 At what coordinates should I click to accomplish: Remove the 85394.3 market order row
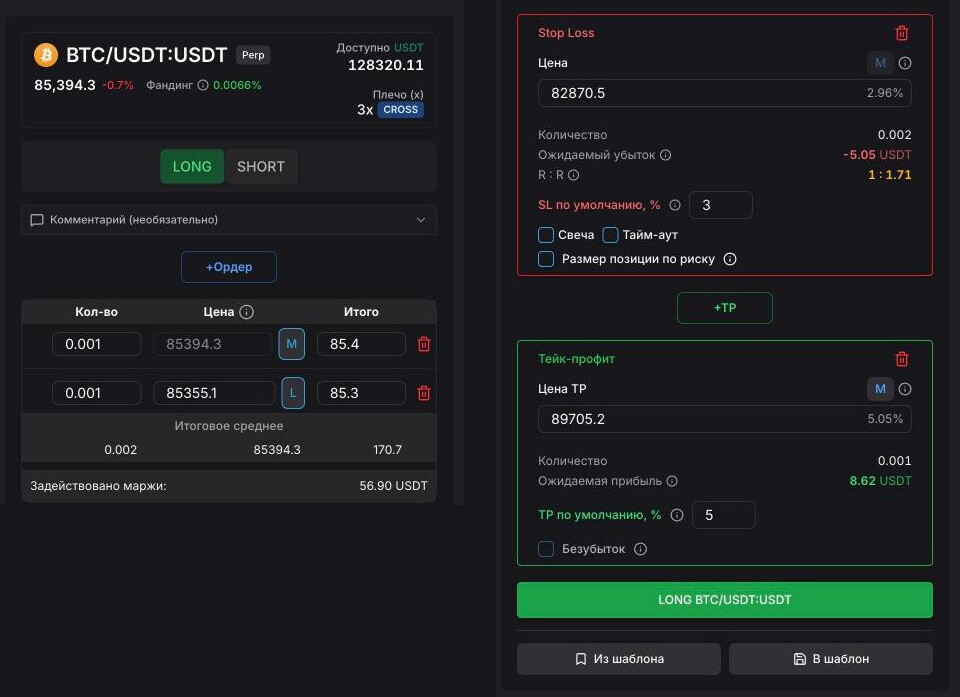(424, 344)
